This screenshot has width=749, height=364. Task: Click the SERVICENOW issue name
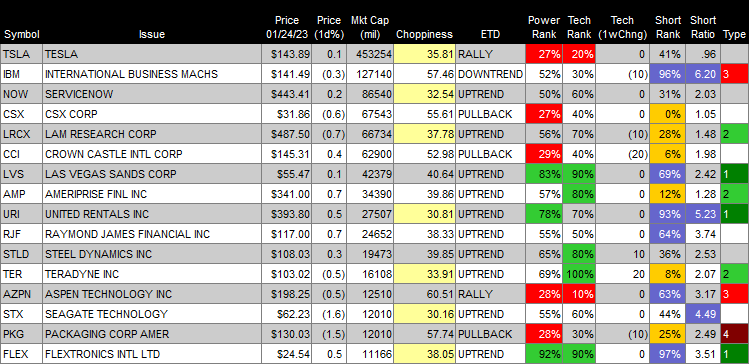[79, 94]
